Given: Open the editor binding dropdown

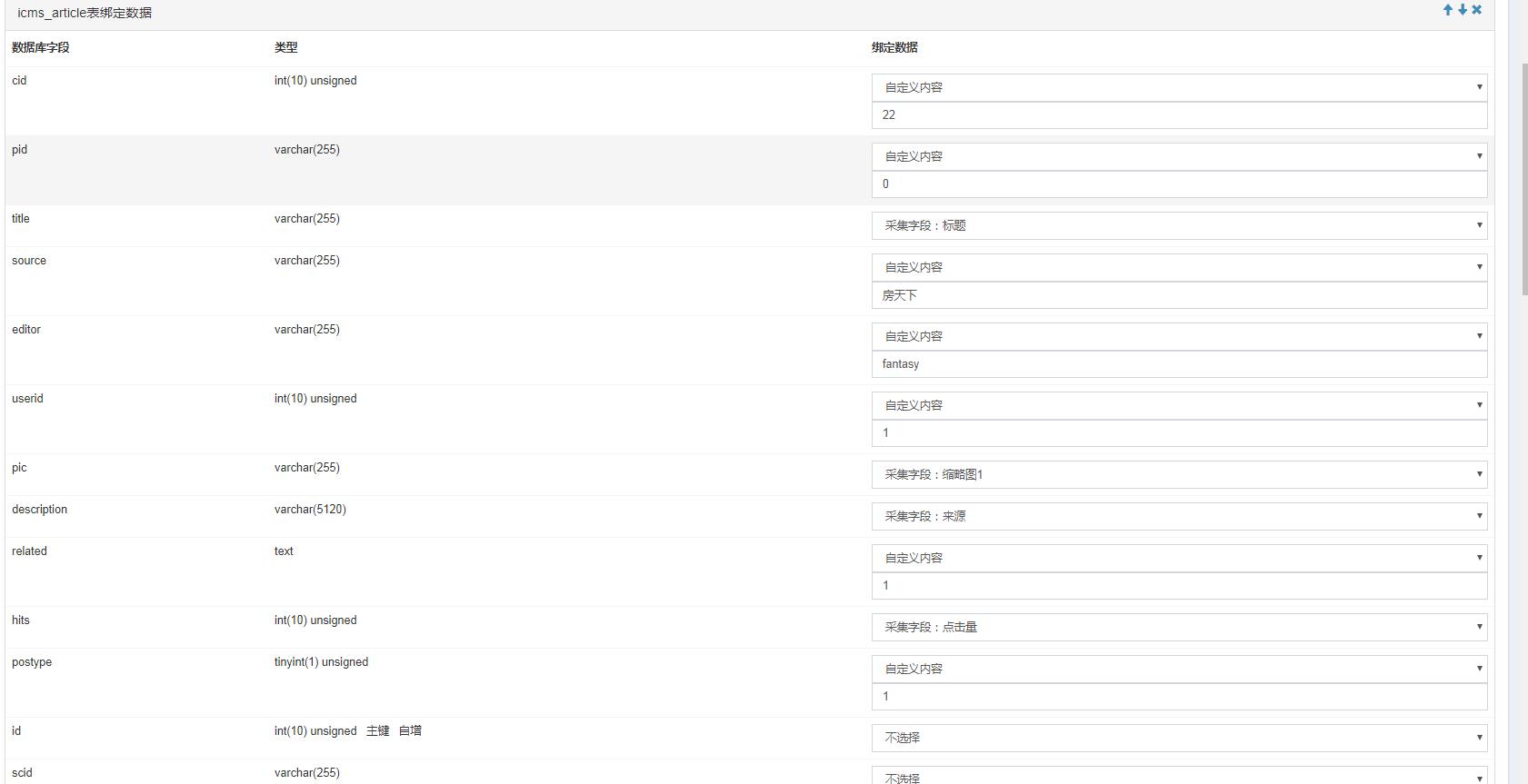Looking at the screenshot, I should (1179, 336).
